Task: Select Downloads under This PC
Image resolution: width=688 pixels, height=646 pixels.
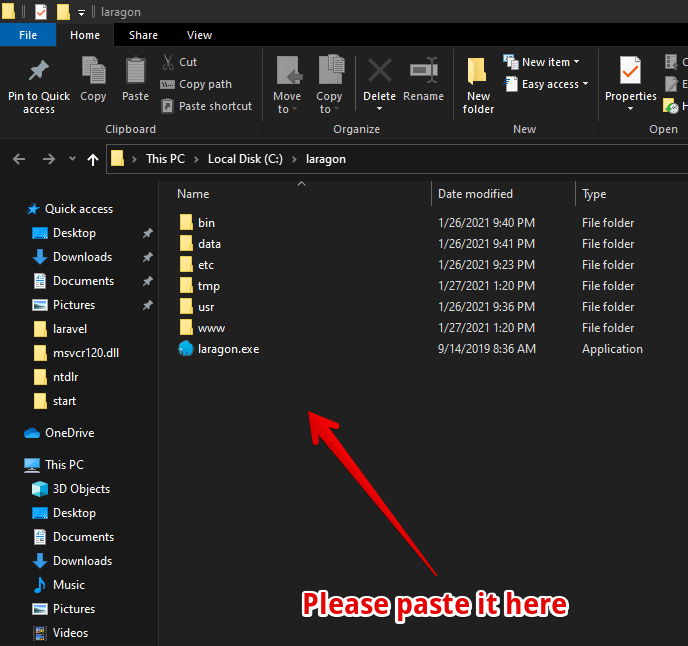Action: pos(82,561)
